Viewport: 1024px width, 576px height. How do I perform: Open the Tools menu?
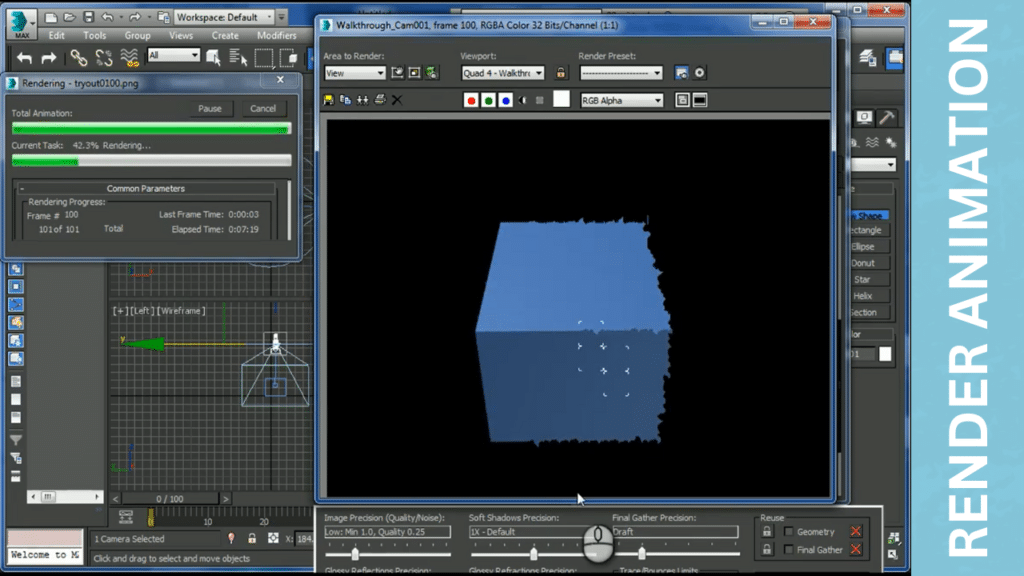tap(95, 35)
